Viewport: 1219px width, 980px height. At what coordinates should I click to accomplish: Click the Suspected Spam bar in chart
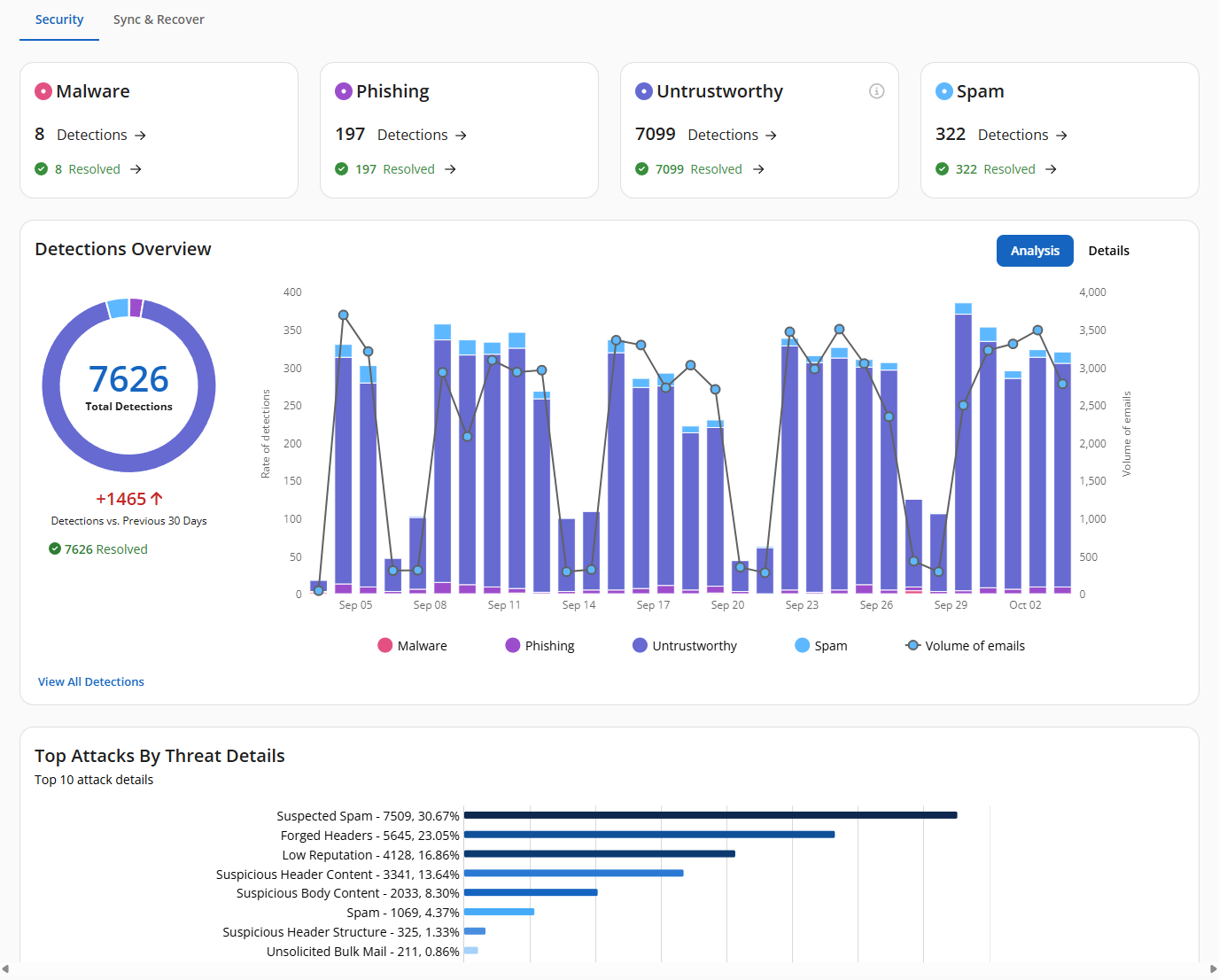tap(710, 815)
